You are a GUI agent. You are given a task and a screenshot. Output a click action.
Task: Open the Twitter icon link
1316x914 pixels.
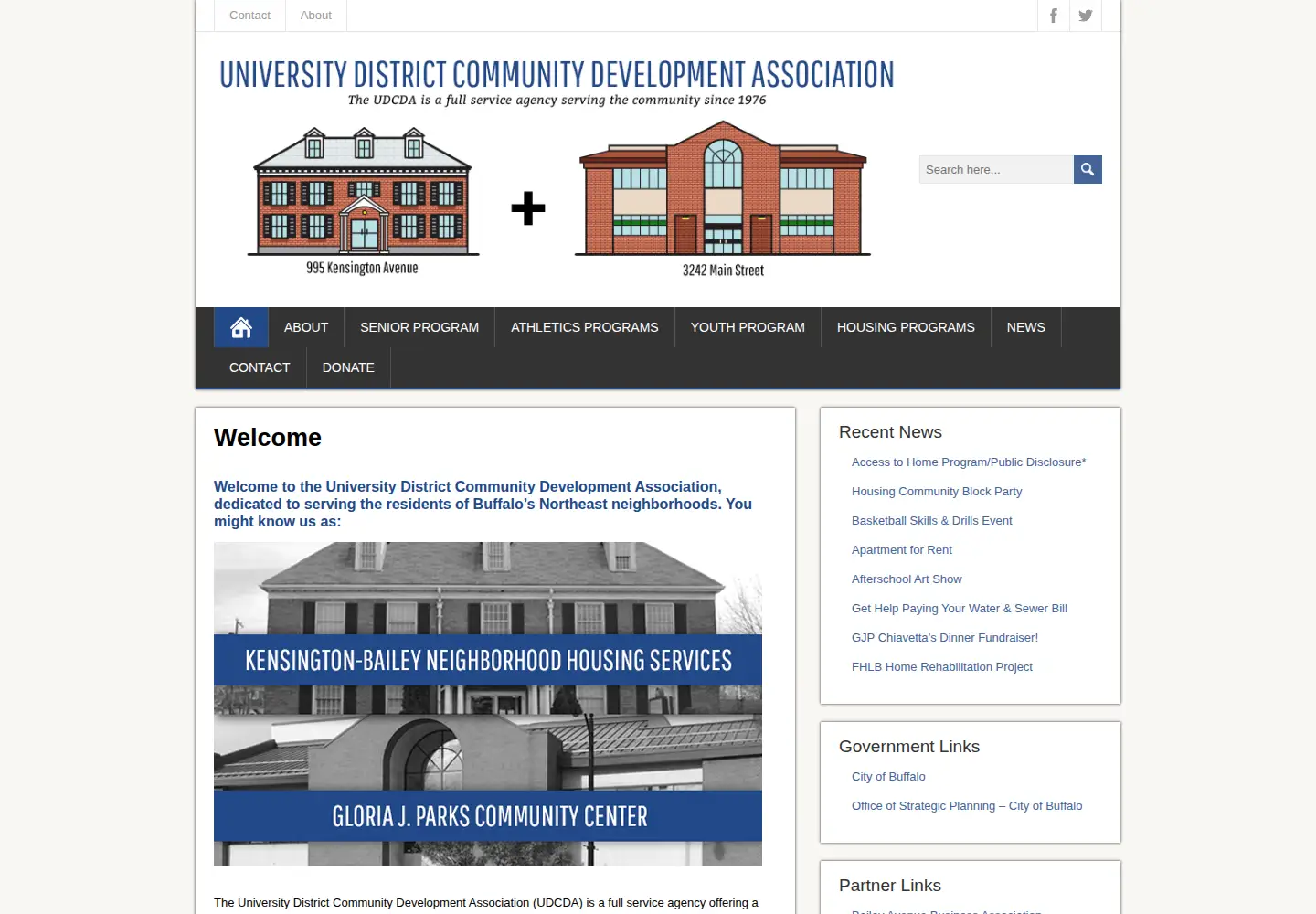1086,16
